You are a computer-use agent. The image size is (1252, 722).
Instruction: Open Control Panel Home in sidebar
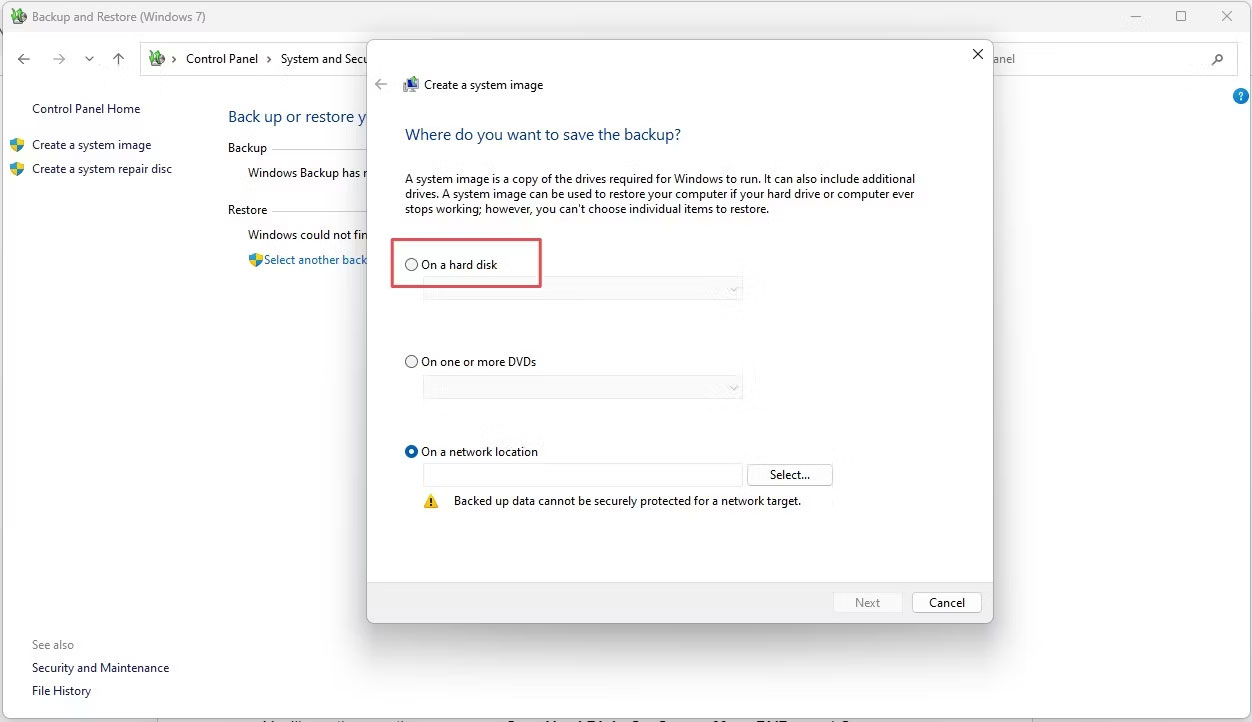(x=86, y=109)
